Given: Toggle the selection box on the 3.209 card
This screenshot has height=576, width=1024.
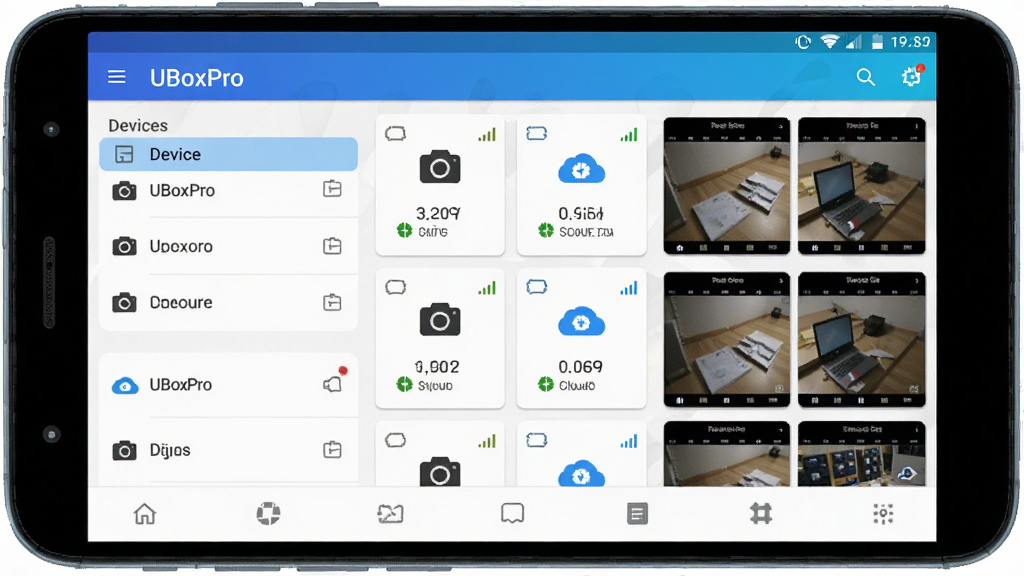Looking at the screenshot, I should tap(395, 134).
